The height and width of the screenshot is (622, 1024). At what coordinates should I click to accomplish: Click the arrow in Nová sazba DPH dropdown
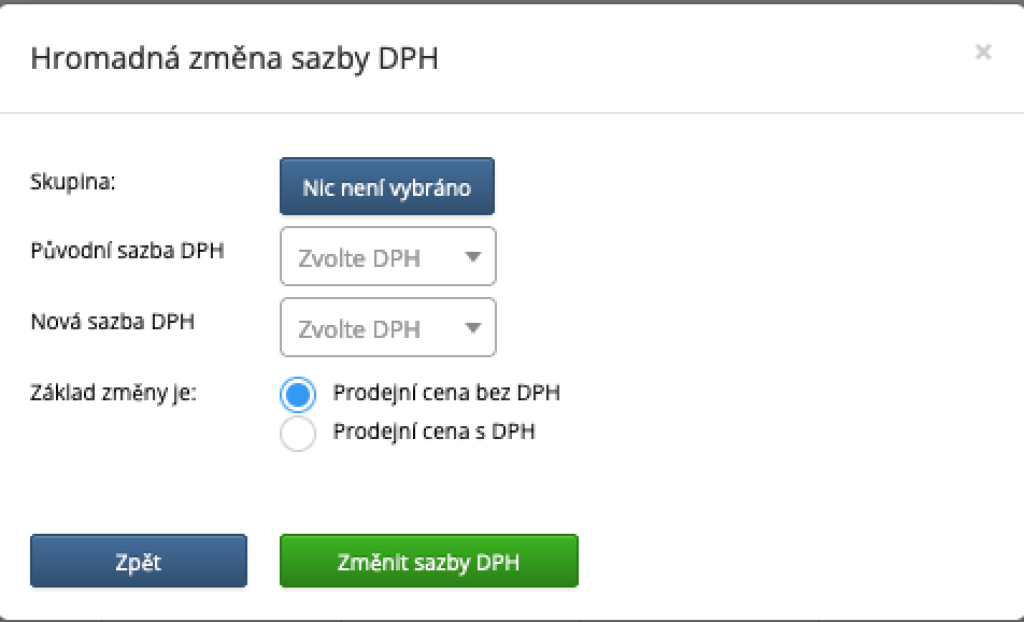point(473,328)
